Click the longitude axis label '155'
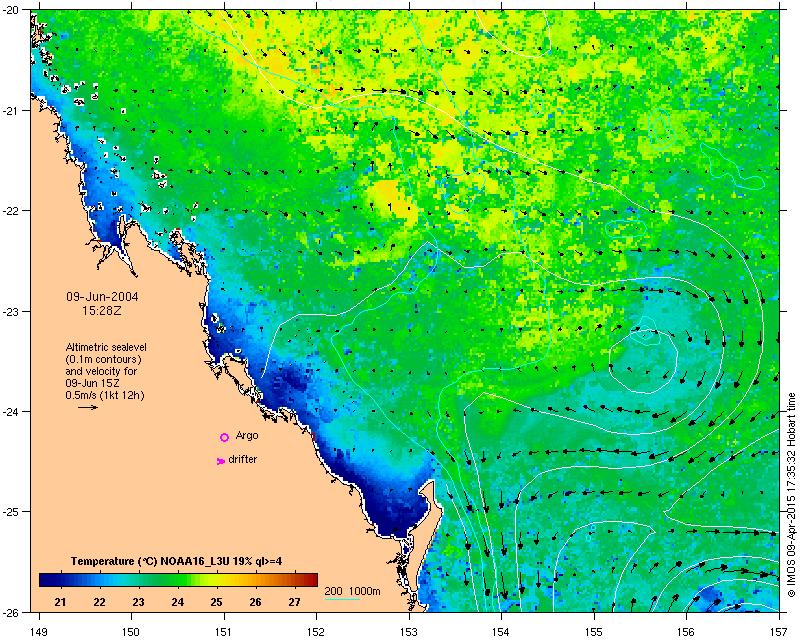Viewport: 800px width, 640px height. pyautogui.click(x=594, y=632)
